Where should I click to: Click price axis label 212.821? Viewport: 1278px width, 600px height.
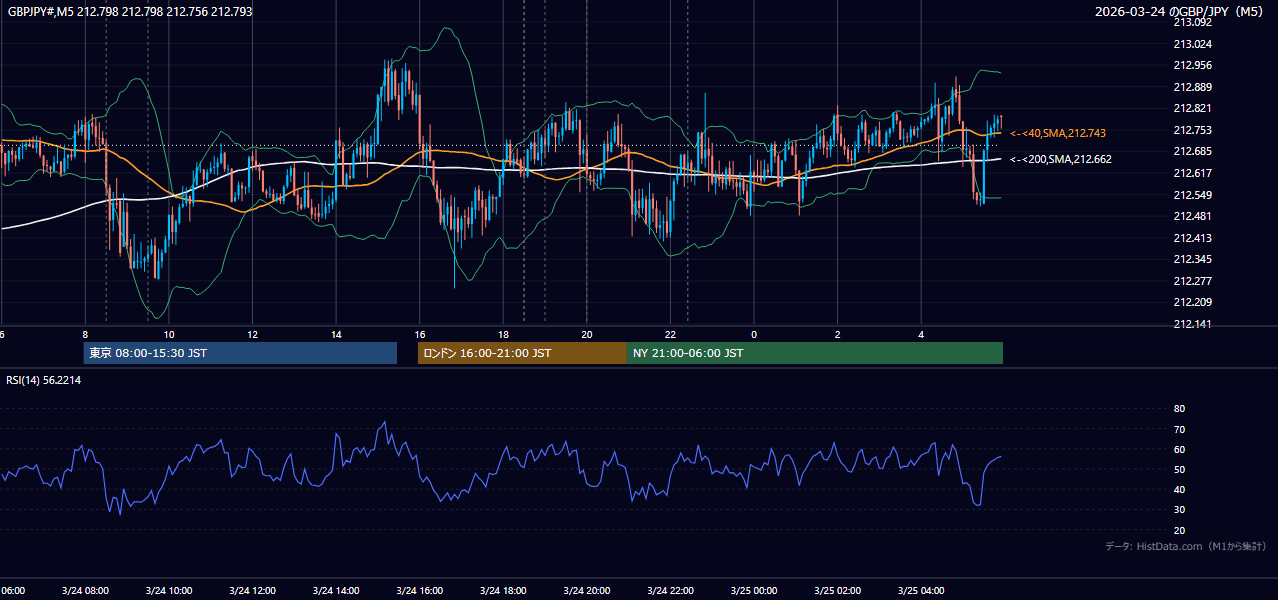pos(1192,108)
